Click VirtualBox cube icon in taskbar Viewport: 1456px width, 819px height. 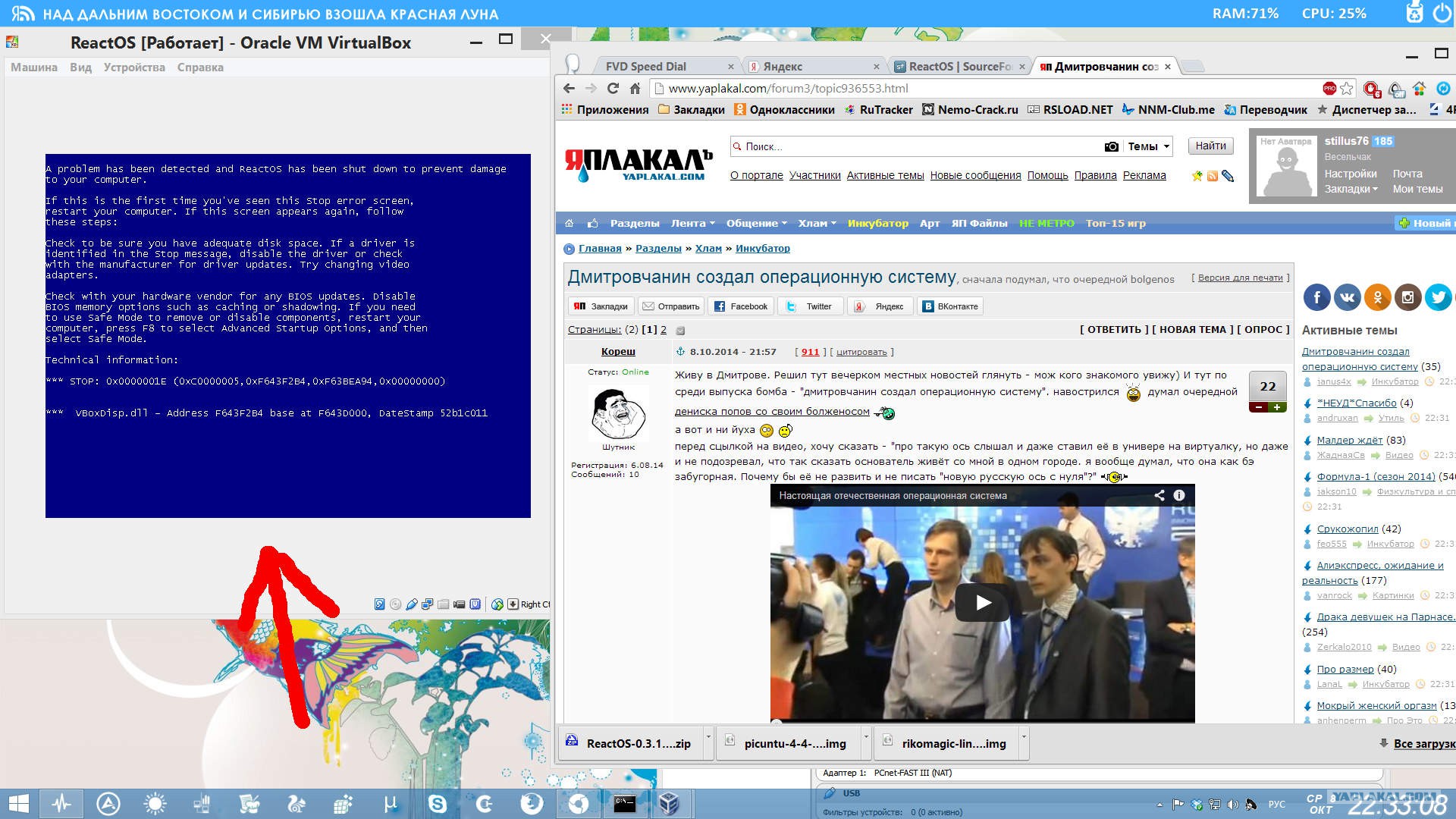coord(669,804)
